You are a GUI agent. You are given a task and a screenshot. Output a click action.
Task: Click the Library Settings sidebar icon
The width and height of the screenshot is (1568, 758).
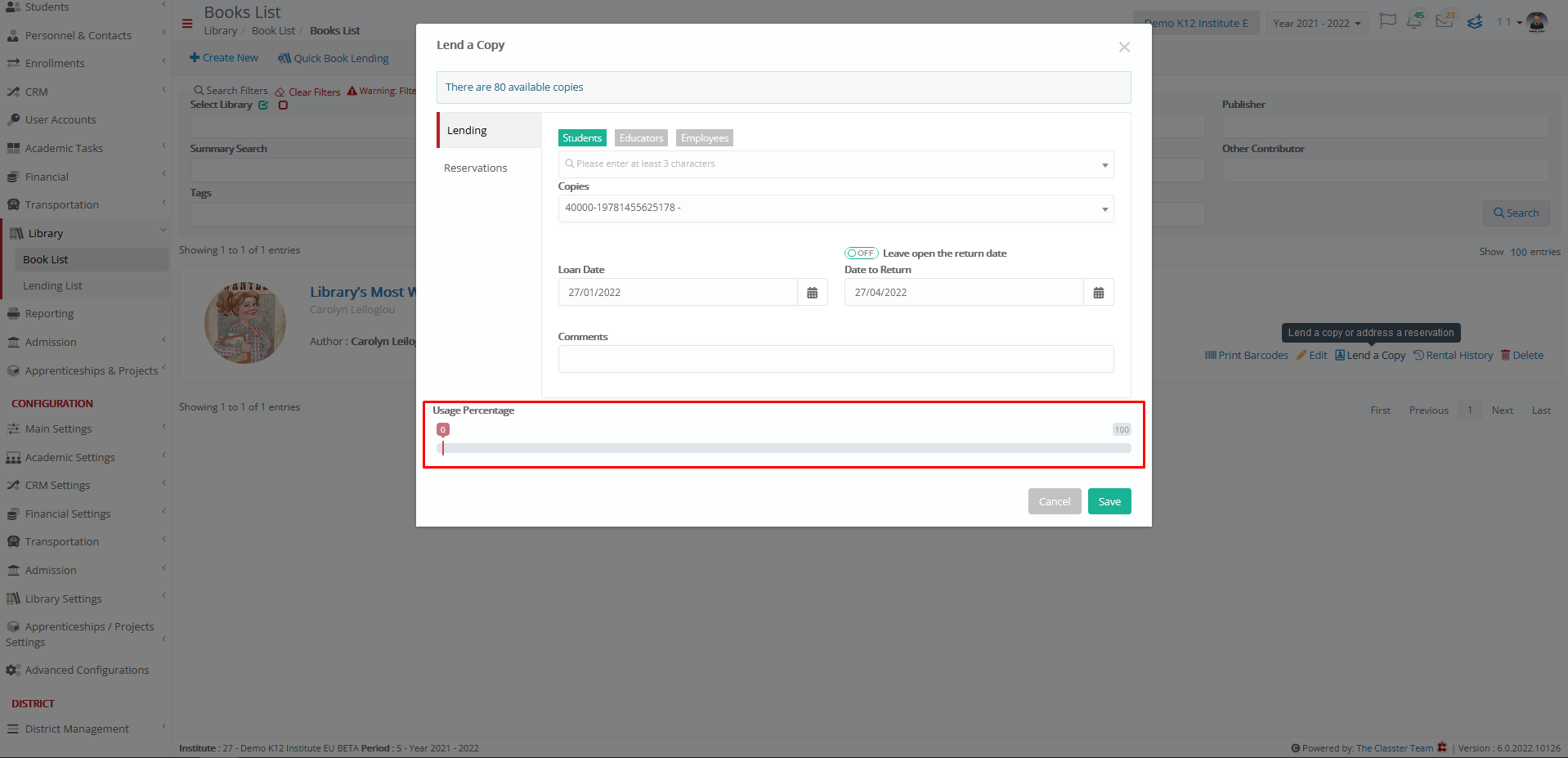click(13, 599)
